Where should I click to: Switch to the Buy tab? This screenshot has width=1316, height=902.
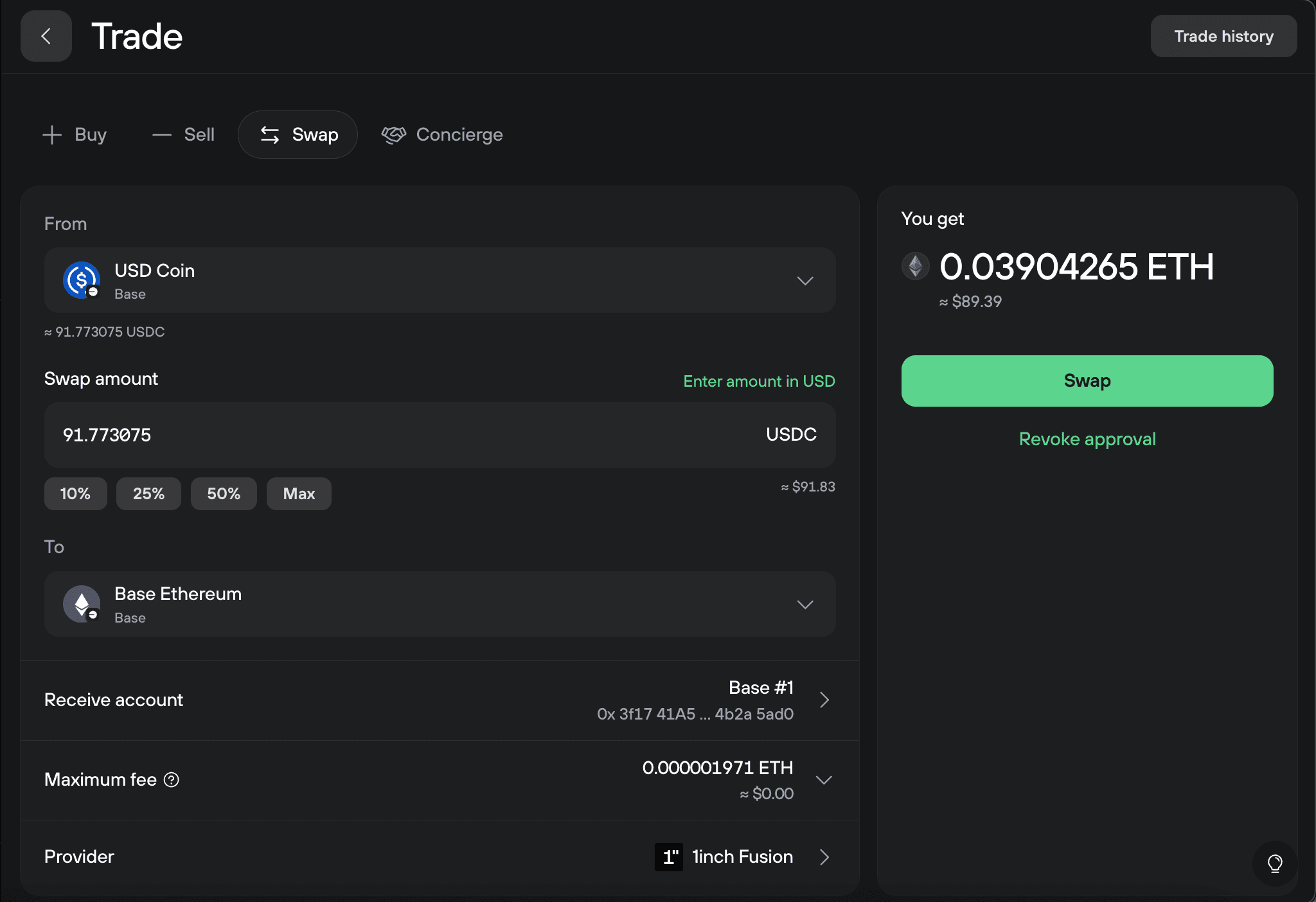pyautogui.click(x=75, y=134)
